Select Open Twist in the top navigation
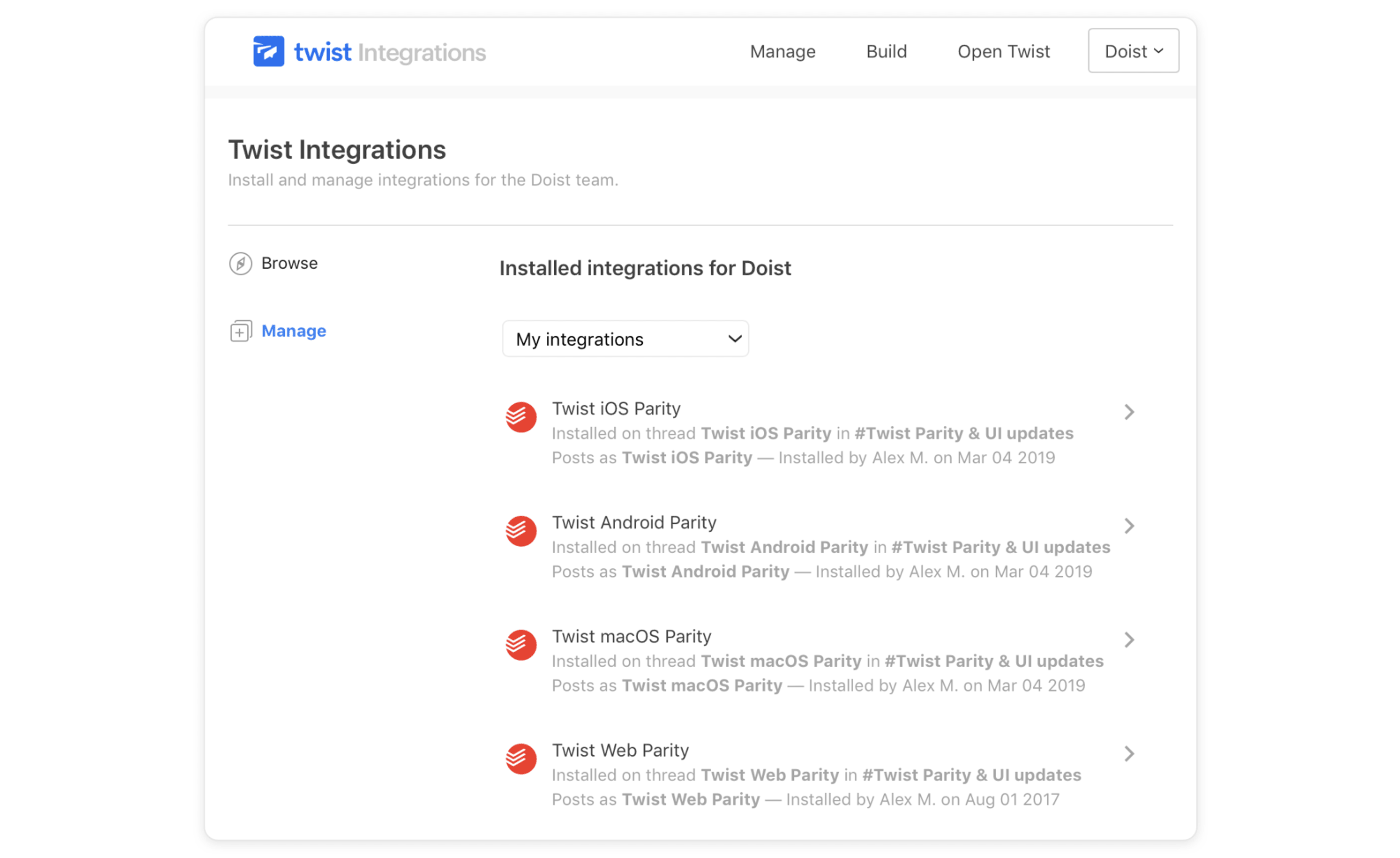The height and width of the screenshot is (858, 1400). 1004,52
